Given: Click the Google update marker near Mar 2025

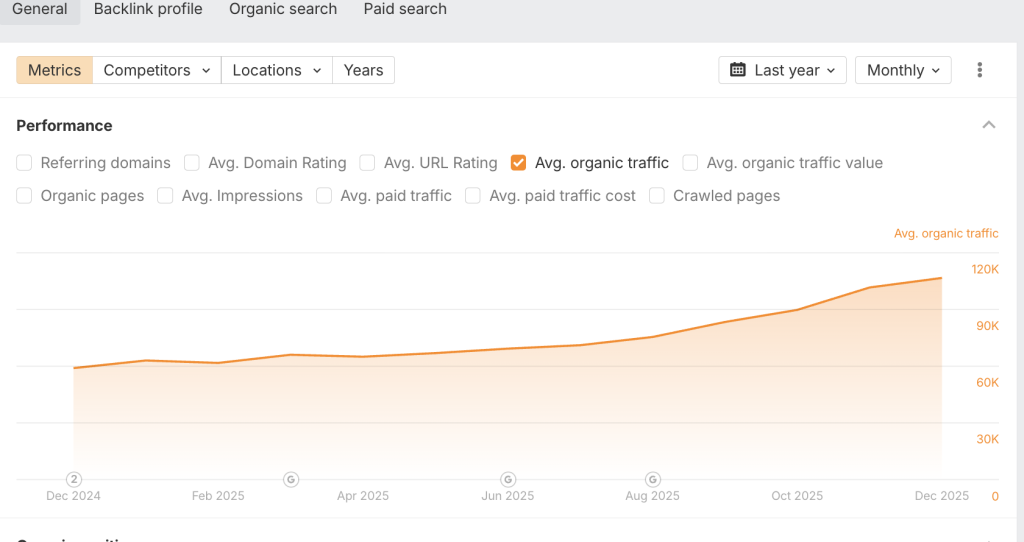Looking at the screenshot, I should pyautogui.click(x=291, y=479).
